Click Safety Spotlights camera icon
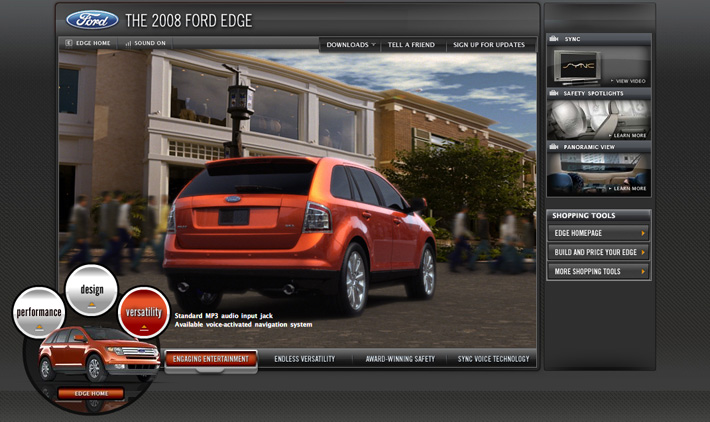The width and height of the screenshot is (710, 422). [553, 93]
